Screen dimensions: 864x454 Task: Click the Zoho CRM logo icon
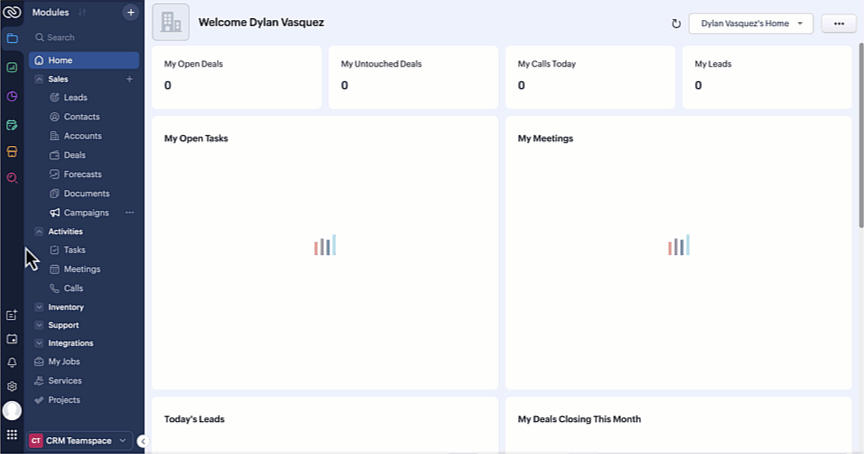coord(12,13)
